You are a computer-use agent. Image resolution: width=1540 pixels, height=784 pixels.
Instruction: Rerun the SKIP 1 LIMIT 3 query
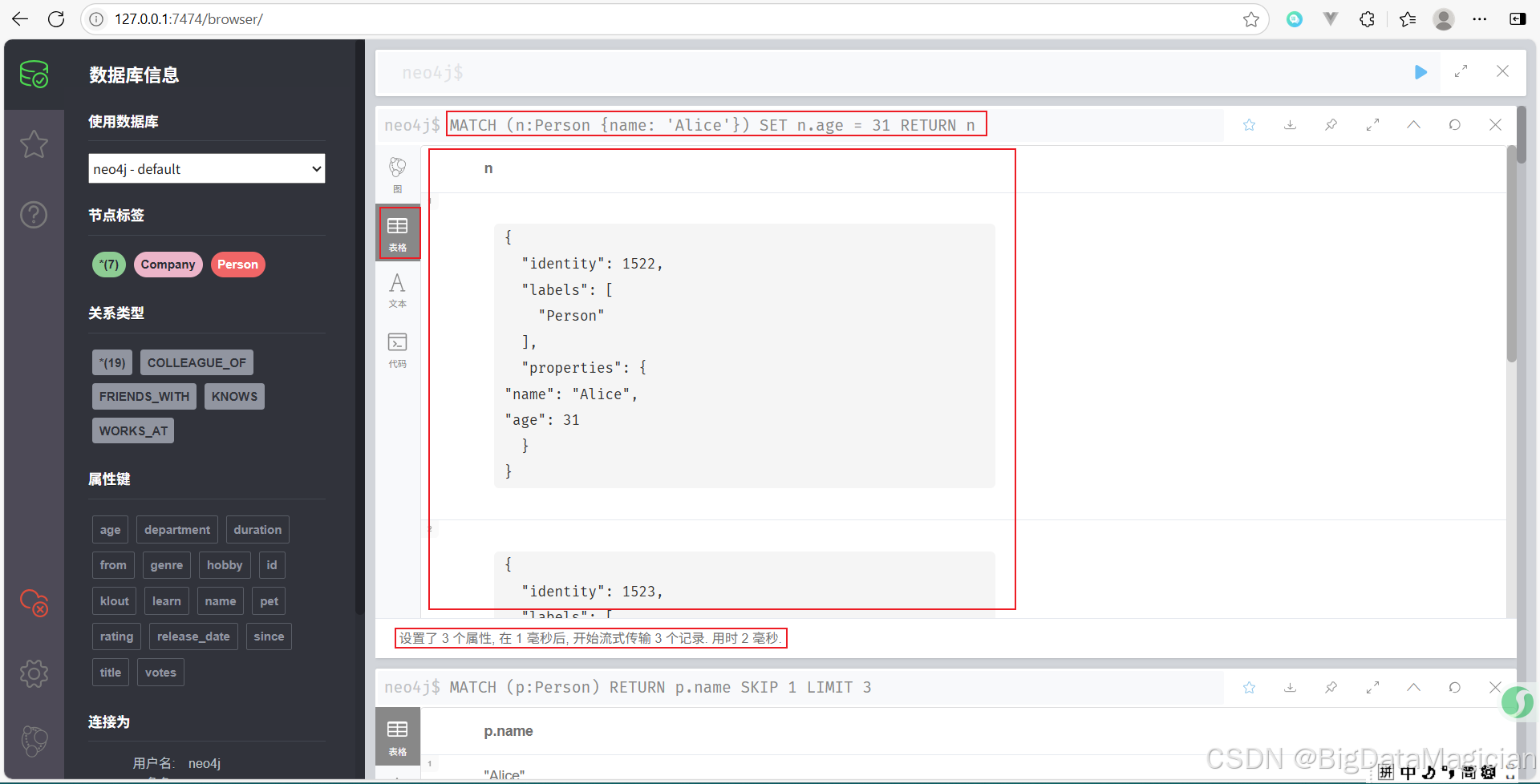tap(1454, 688)
